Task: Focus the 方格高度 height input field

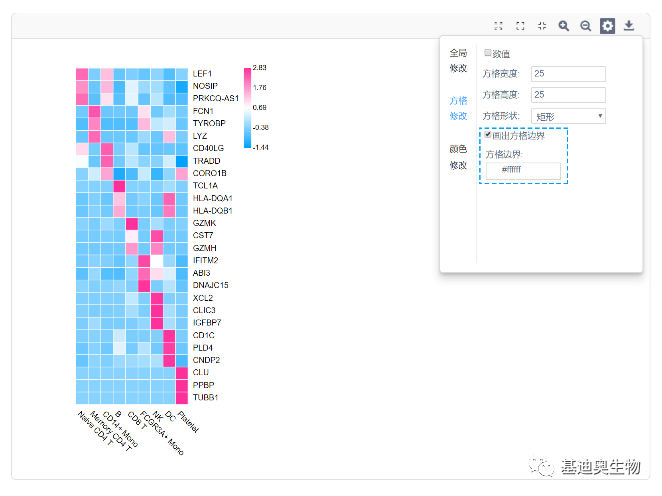Action: tap(568, 95)
